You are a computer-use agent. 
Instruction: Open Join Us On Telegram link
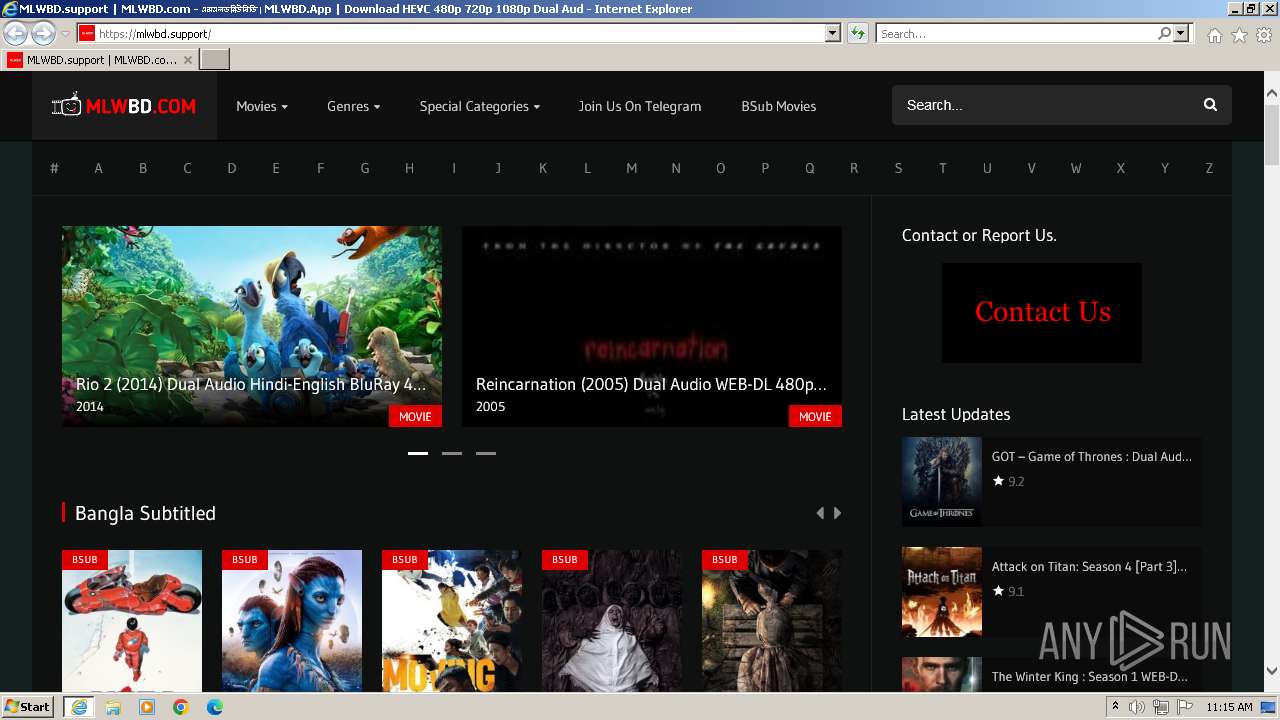click(x=640, y=106)
